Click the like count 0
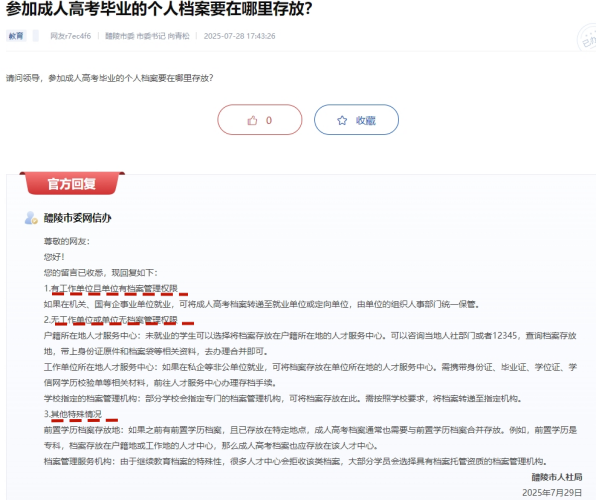596x500 pixels. (x=269, y=121)
